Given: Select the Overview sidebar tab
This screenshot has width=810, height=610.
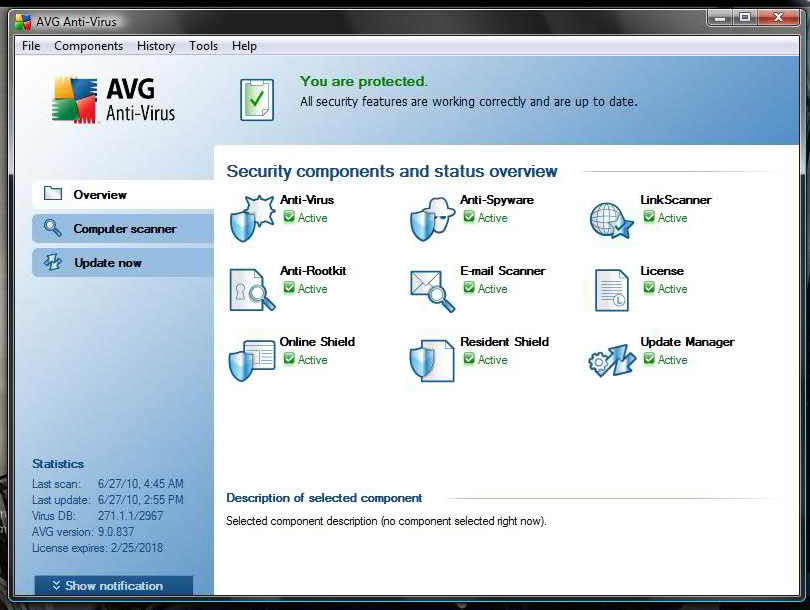Looking at the screenshot, I should coord(123,194).
